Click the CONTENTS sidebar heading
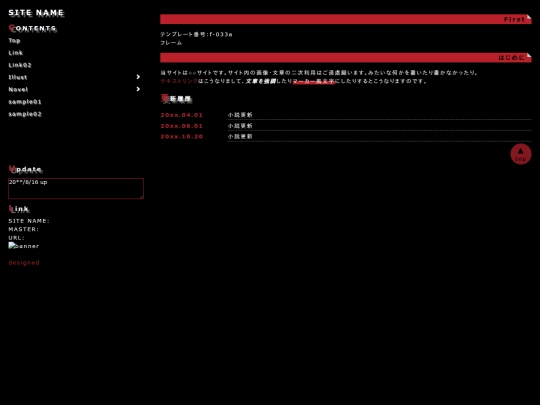Viewport: 540px width, 405px height. (x=33, y=28)
